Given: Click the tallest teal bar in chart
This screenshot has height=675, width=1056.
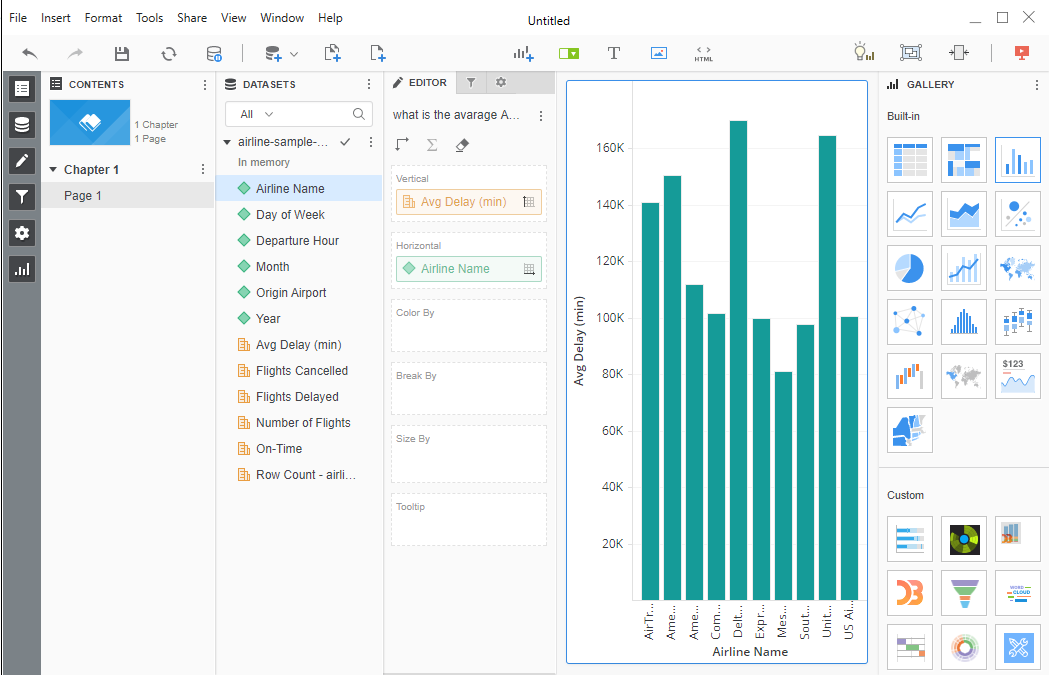Looking at the screenshot, I should tap(738, 360).
